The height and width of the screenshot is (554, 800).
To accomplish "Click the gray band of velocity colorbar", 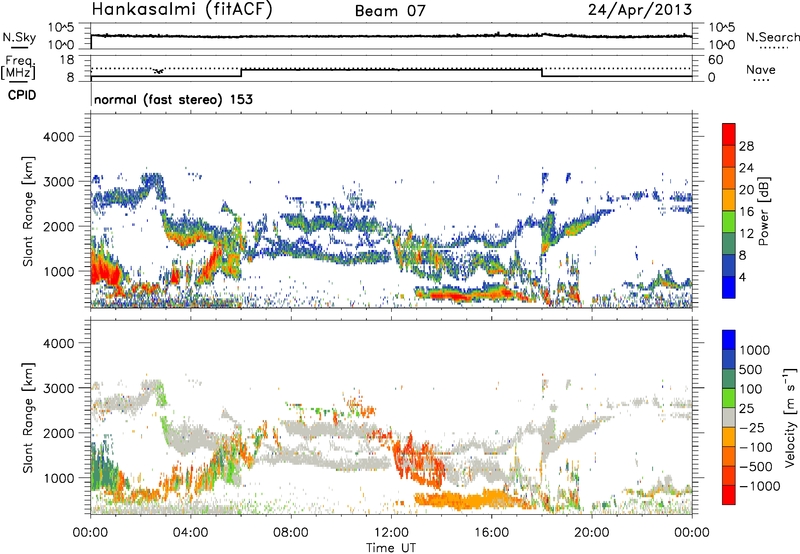I will [x=729, y=417].
